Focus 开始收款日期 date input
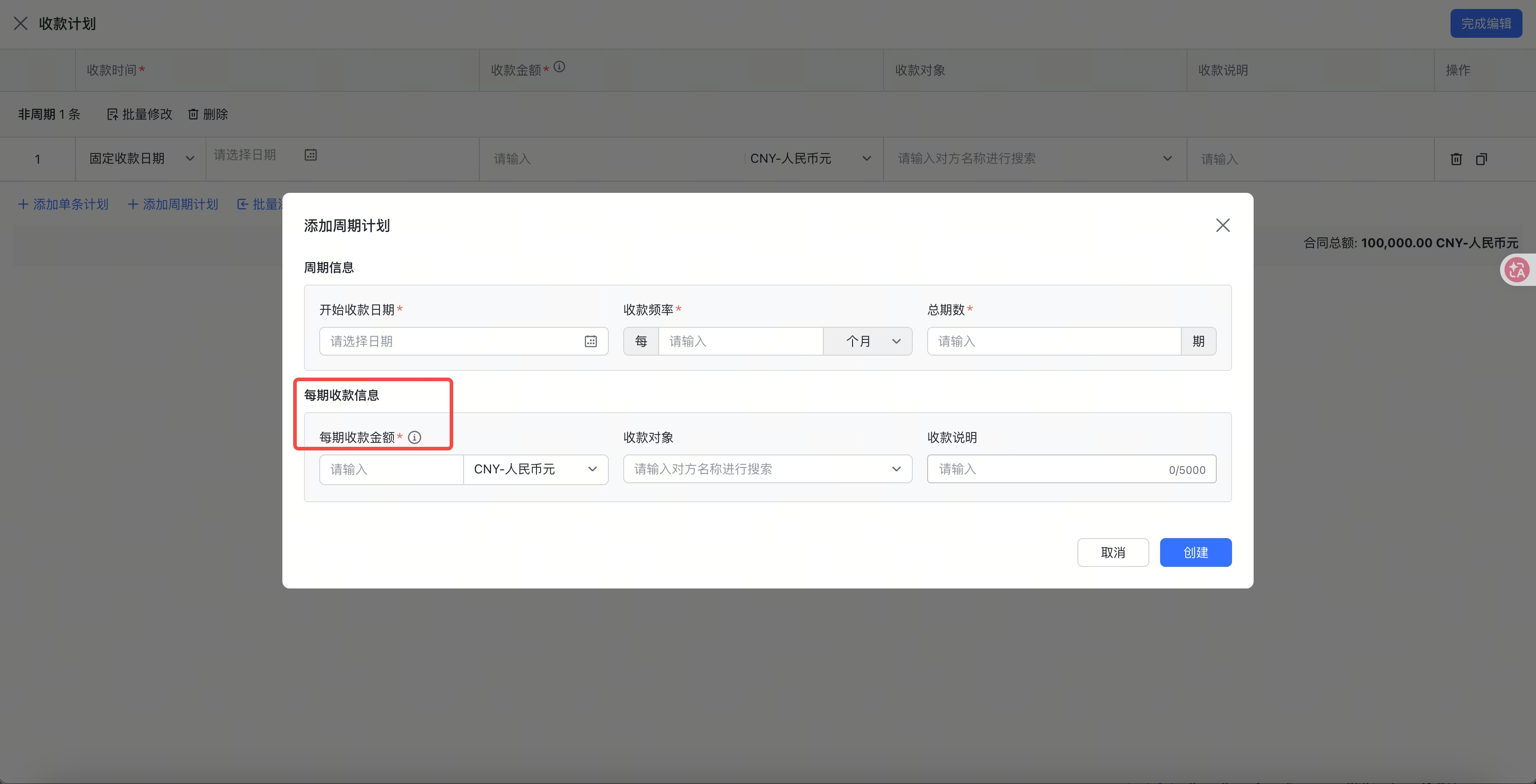 click(x=463, y=342)
